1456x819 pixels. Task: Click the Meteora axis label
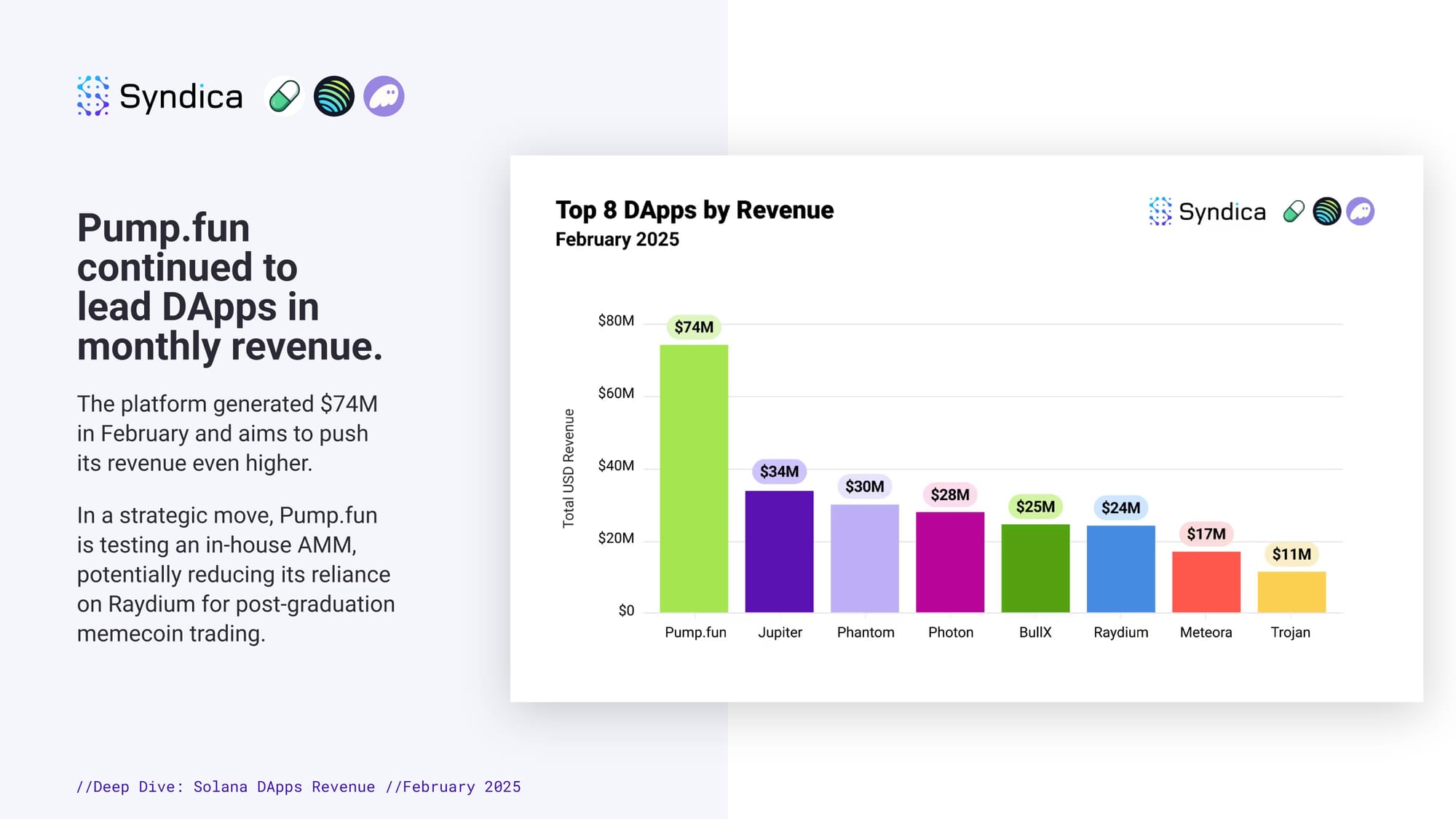(x=1206, y=632)
